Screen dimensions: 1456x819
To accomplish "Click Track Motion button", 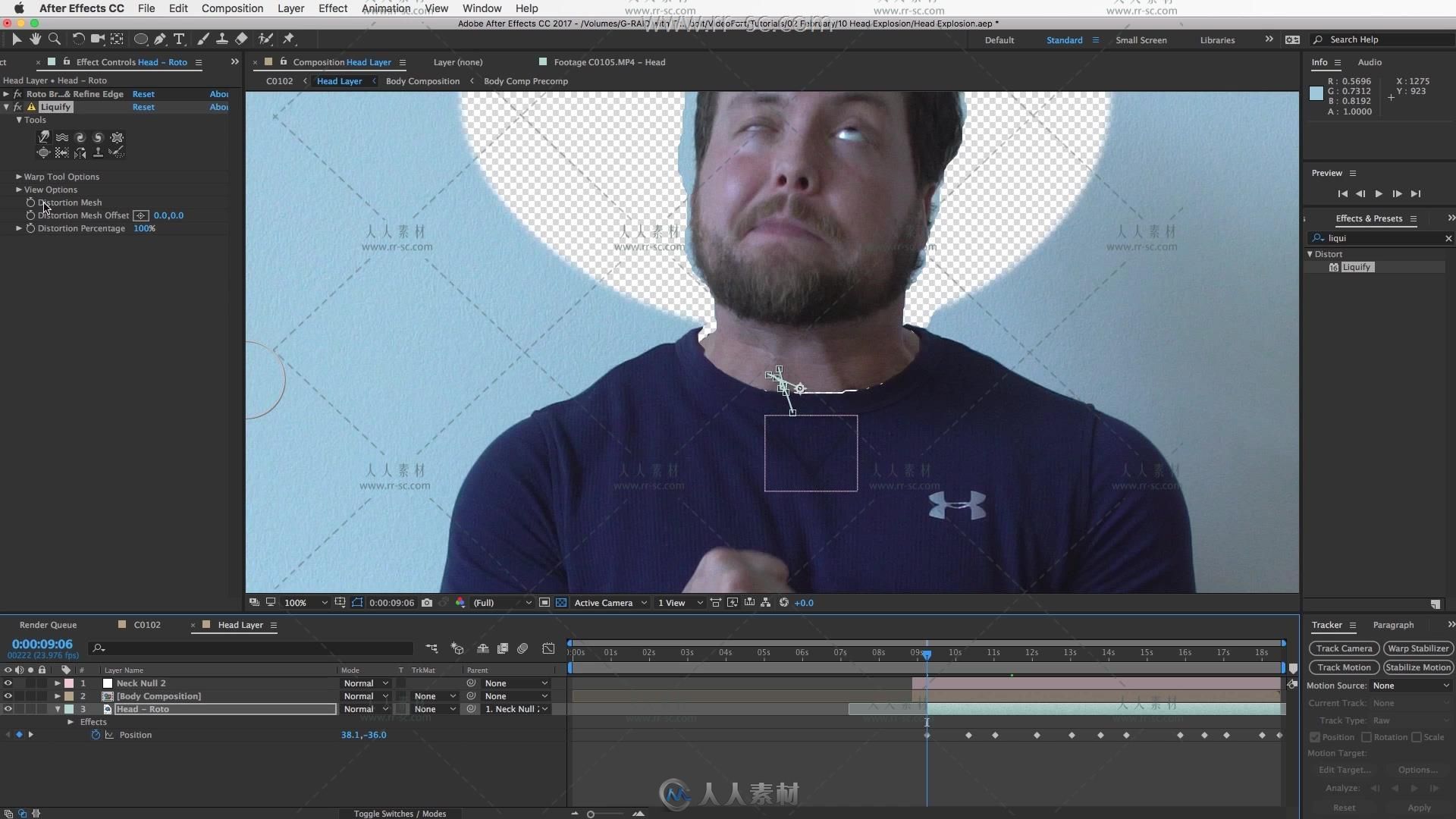I will tap(1344, 667).
